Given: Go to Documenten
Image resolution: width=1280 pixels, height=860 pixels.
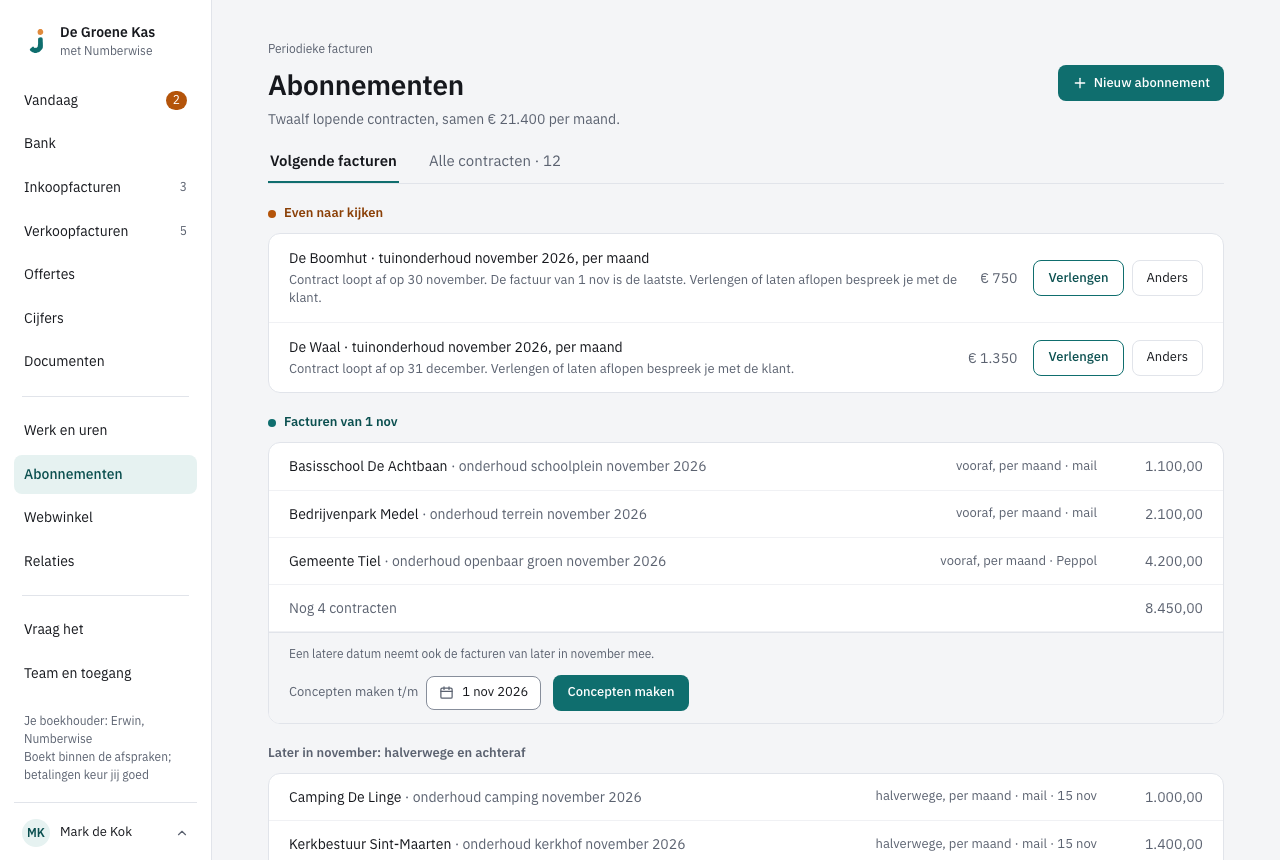Looking at the screenshot, I should coord(105,361).
